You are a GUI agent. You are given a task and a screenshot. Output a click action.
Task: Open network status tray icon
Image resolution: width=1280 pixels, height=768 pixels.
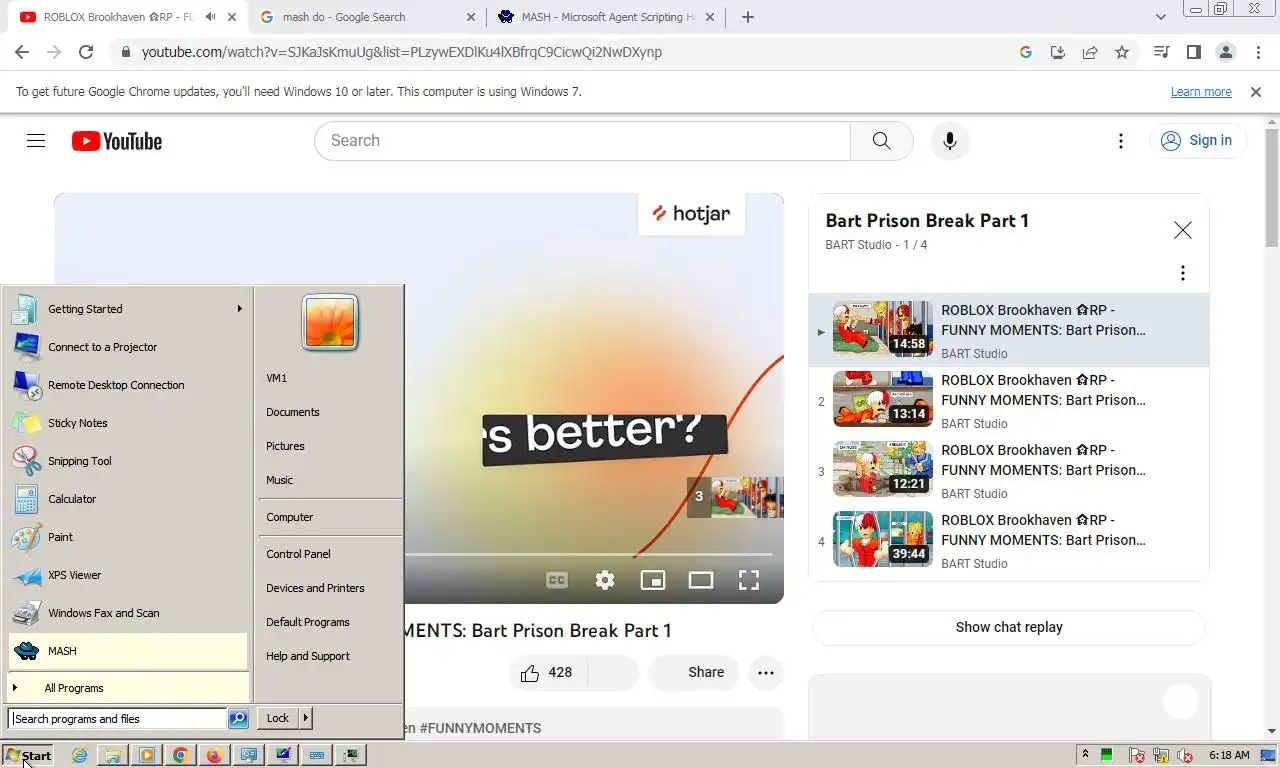1161,755
